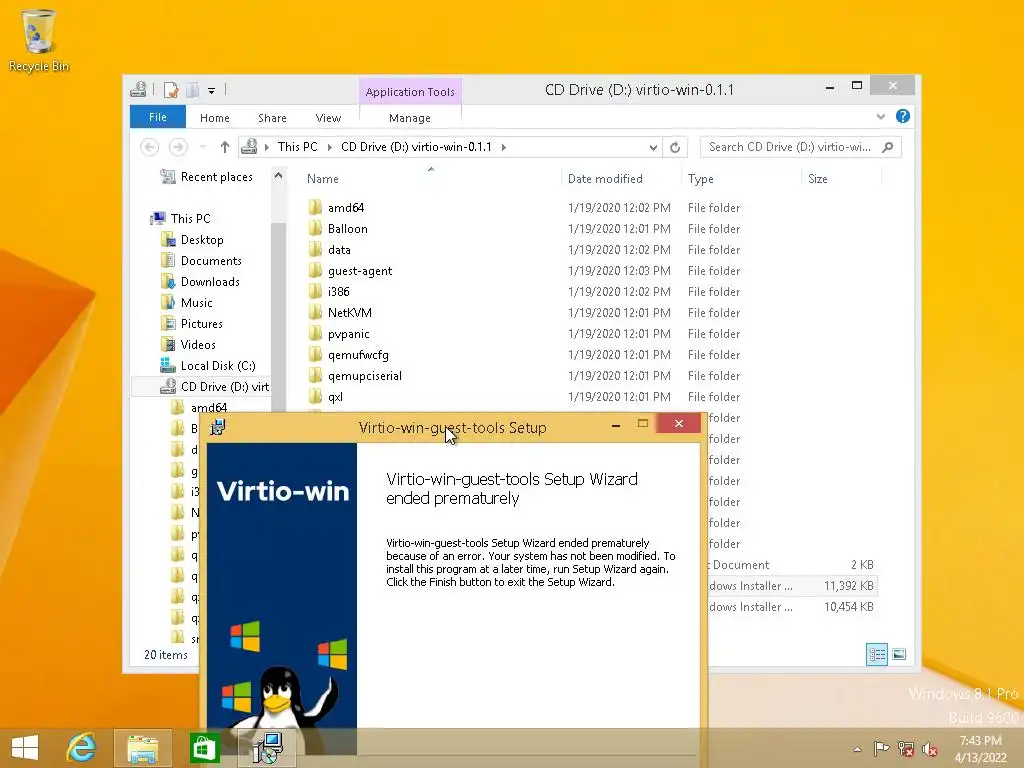Switch to the Home ribbon tab
Screen dimensions: 1024x768
click(x=215, y=118)
